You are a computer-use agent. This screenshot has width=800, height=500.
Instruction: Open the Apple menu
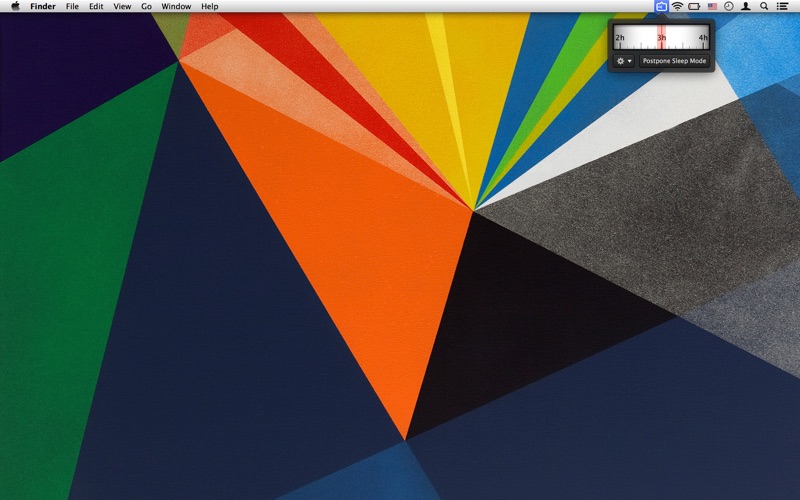pyautogui.click(x=15, y=6)
